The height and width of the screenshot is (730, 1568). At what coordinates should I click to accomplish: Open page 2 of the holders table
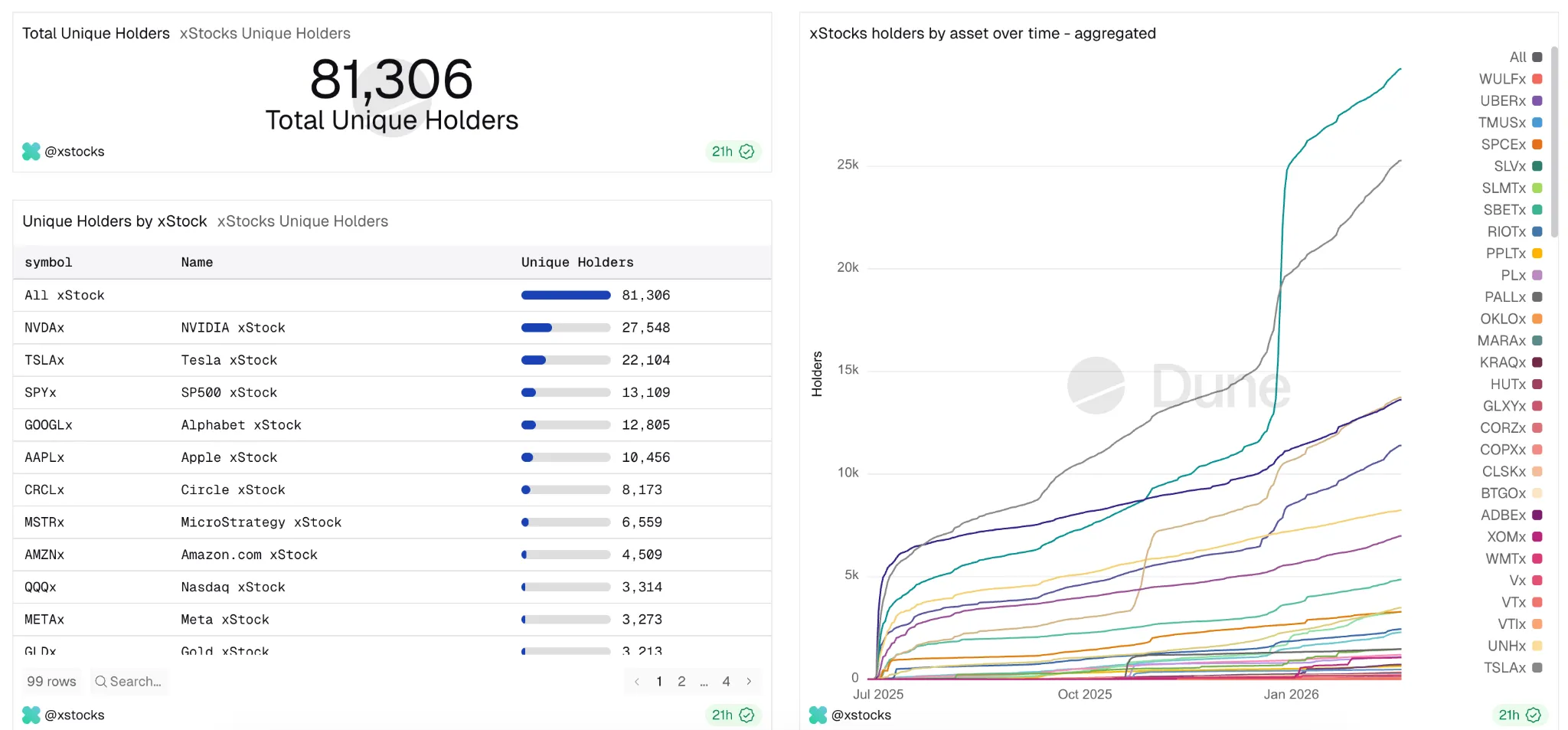click(681, 681)
